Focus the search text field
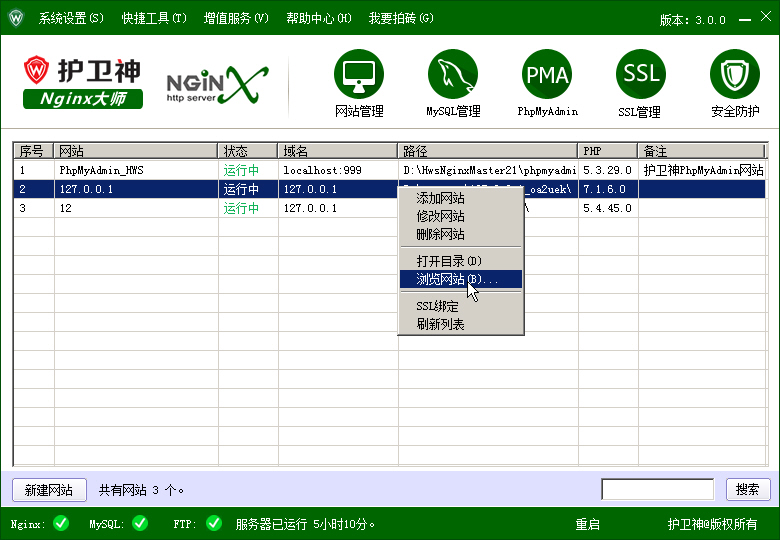This screenshot has width=780, height=540. [x=657, y=490]
